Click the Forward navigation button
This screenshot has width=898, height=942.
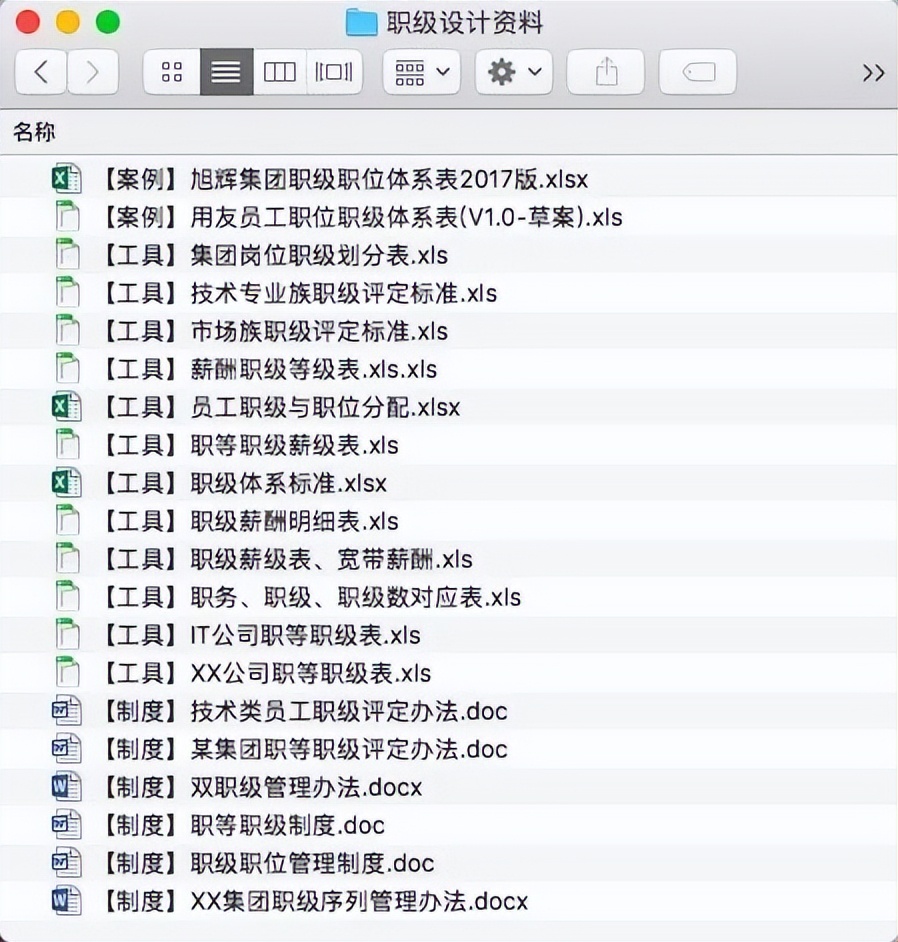pos(91,71)
